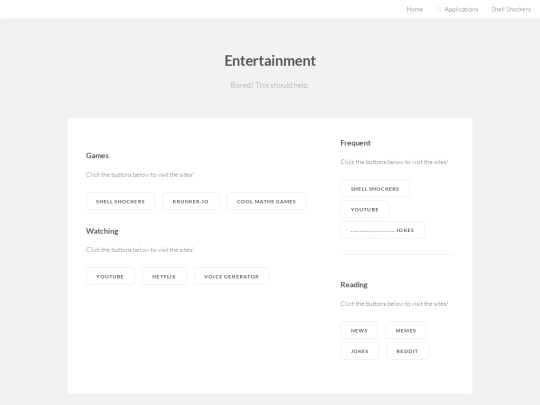Open the Applications menu in the navigation bar
Image resolution: width=540 pixels, height=405 pixels.
coord(461,9)
